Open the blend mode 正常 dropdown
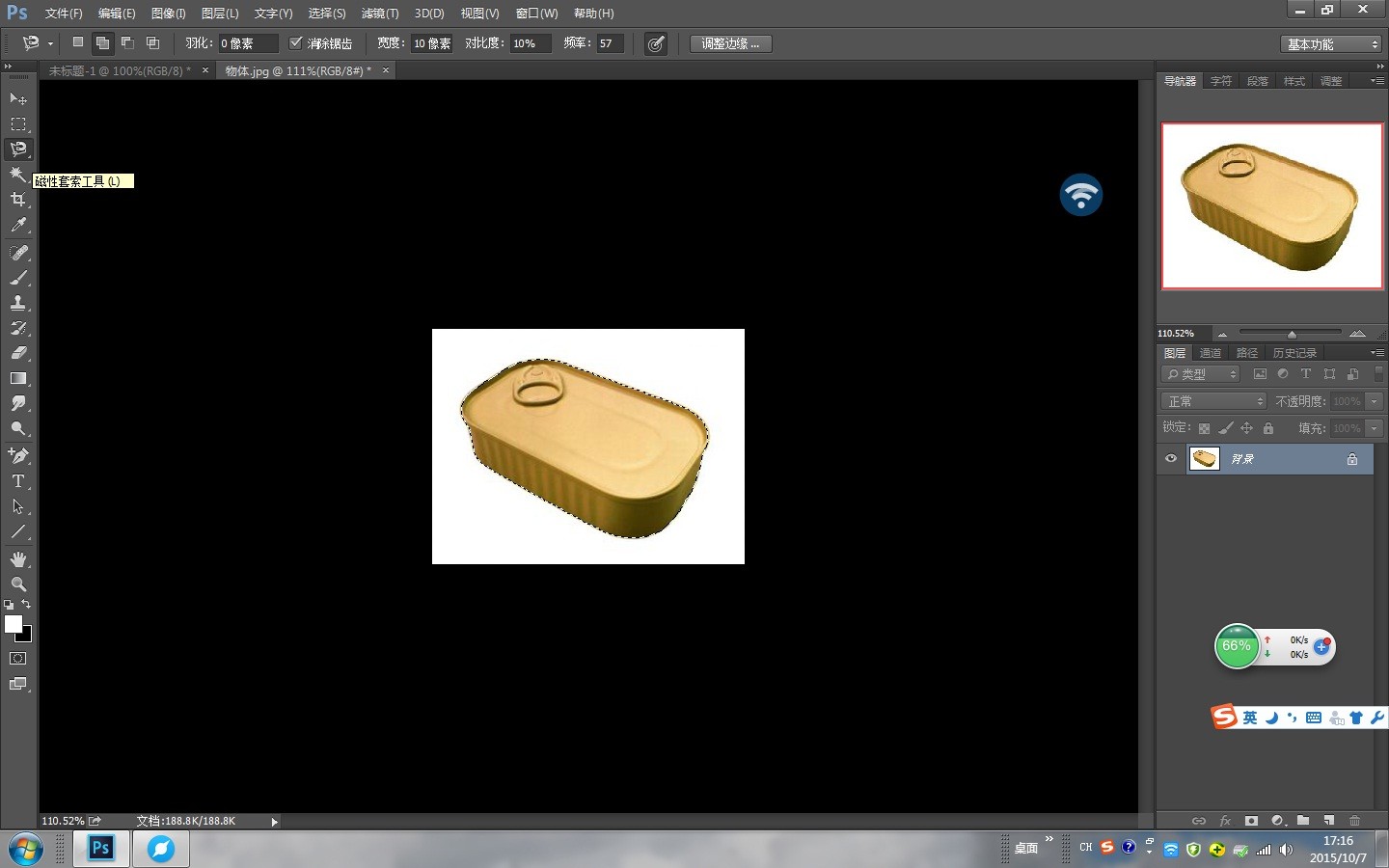This screenshot has height=868, width=1389. (1213, 401)
